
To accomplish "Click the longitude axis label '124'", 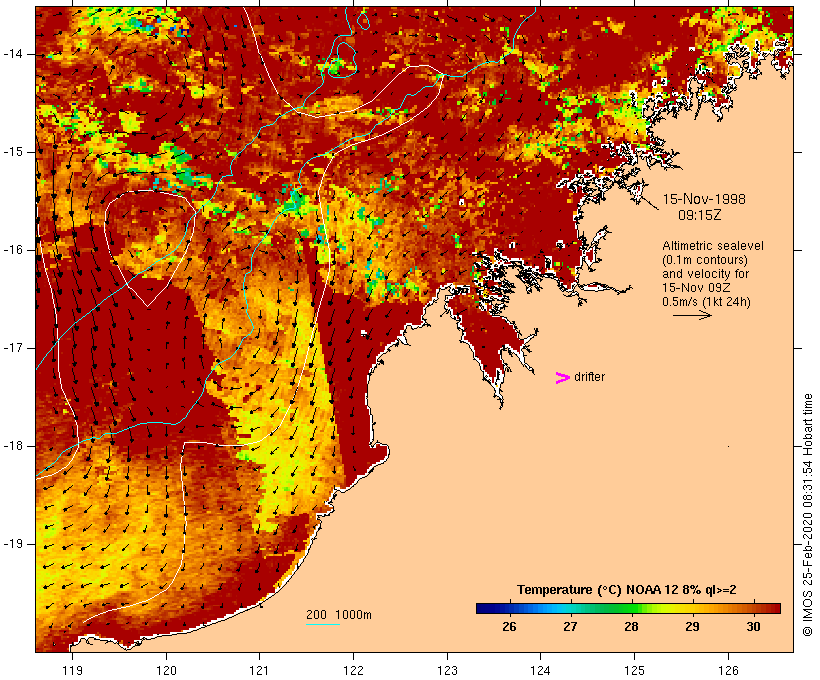I will [x=541, y=670].
